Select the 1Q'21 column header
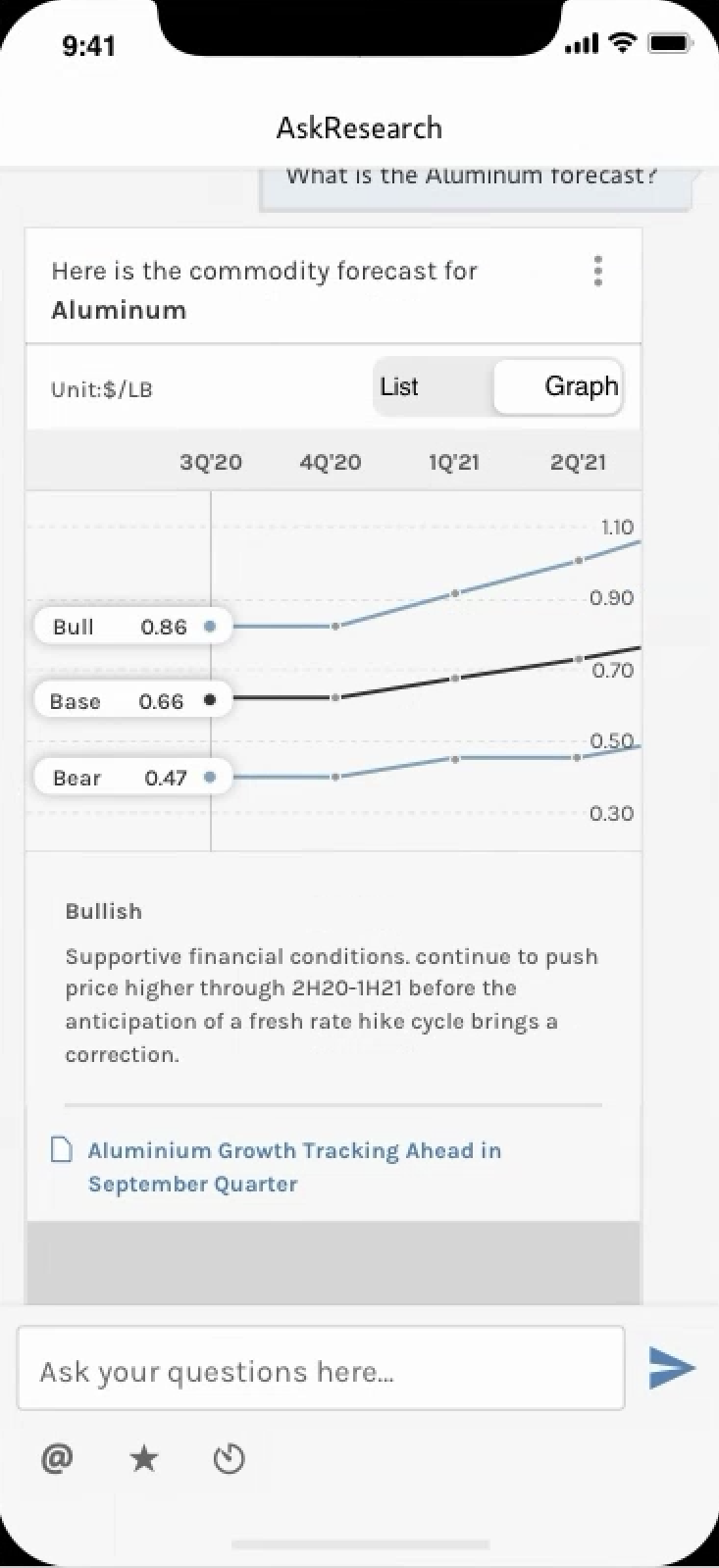The height and width of the screenshot is (1568, 719). pyautogui.click(x=454, y=462)
